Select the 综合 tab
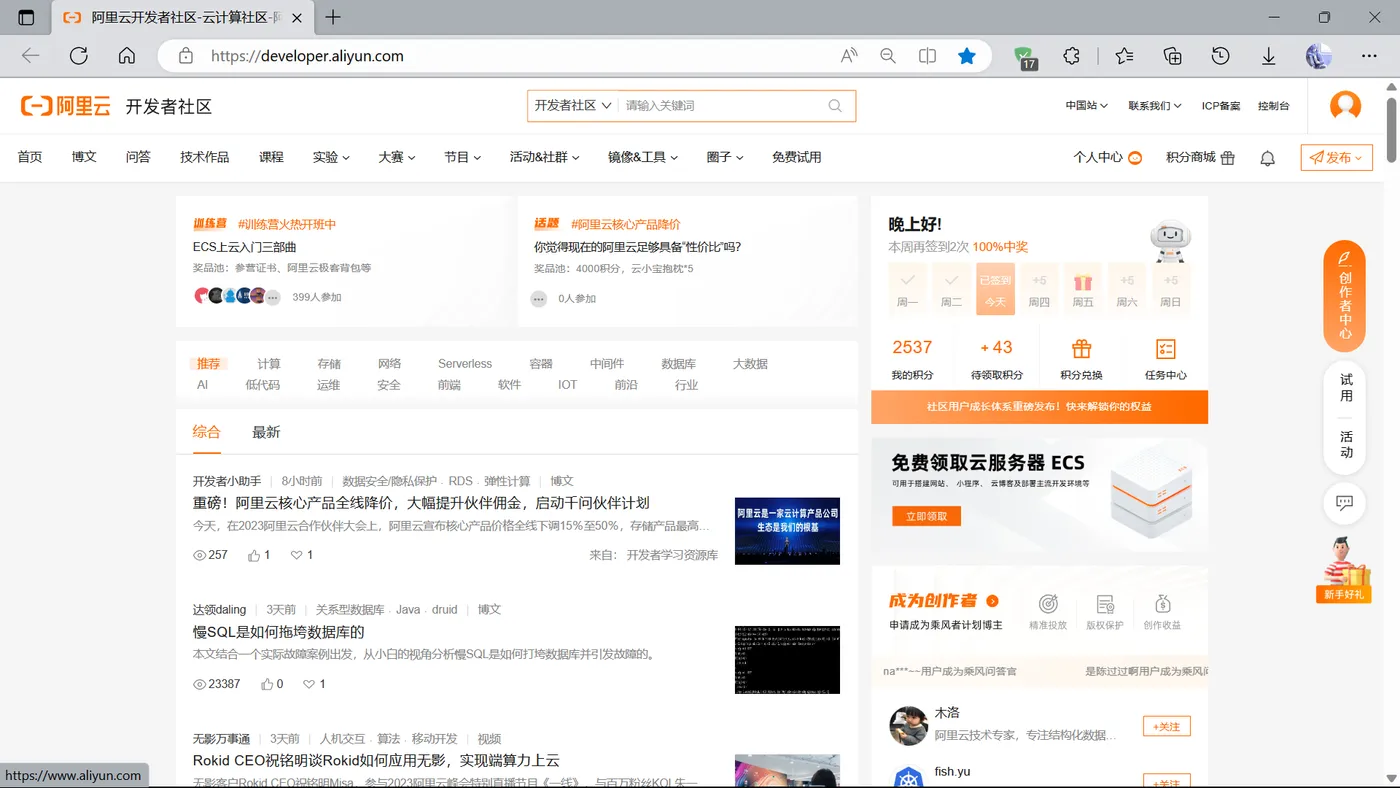Viewport: 1400px width, 788px height. point(207,432)
